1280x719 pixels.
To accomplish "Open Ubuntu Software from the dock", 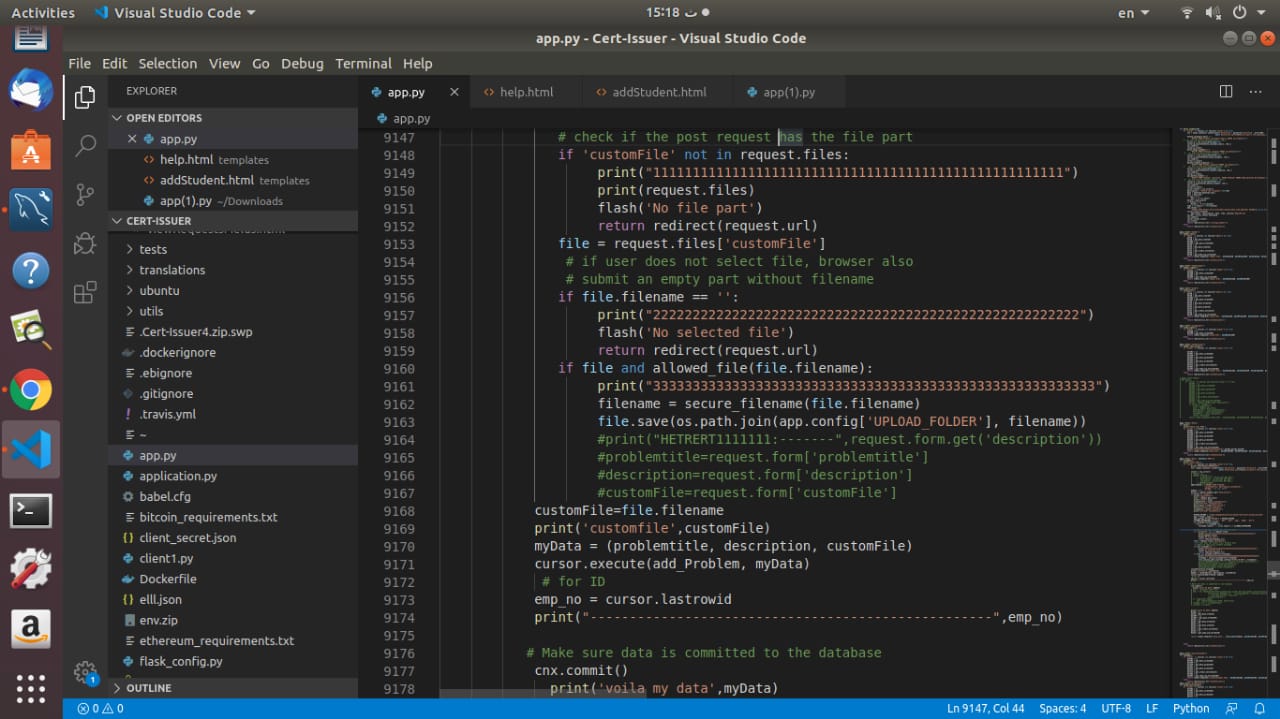I will pos(31,151).
